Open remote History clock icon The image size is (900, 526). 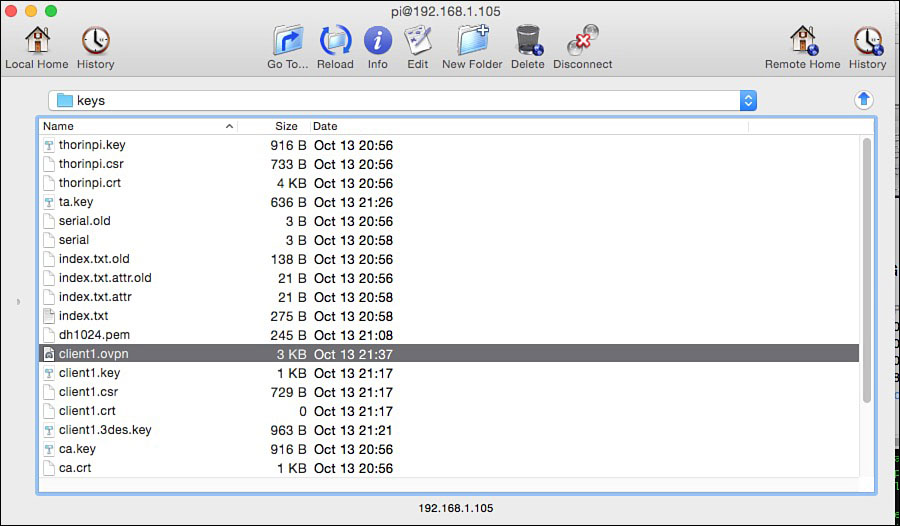tap(867, 48)
